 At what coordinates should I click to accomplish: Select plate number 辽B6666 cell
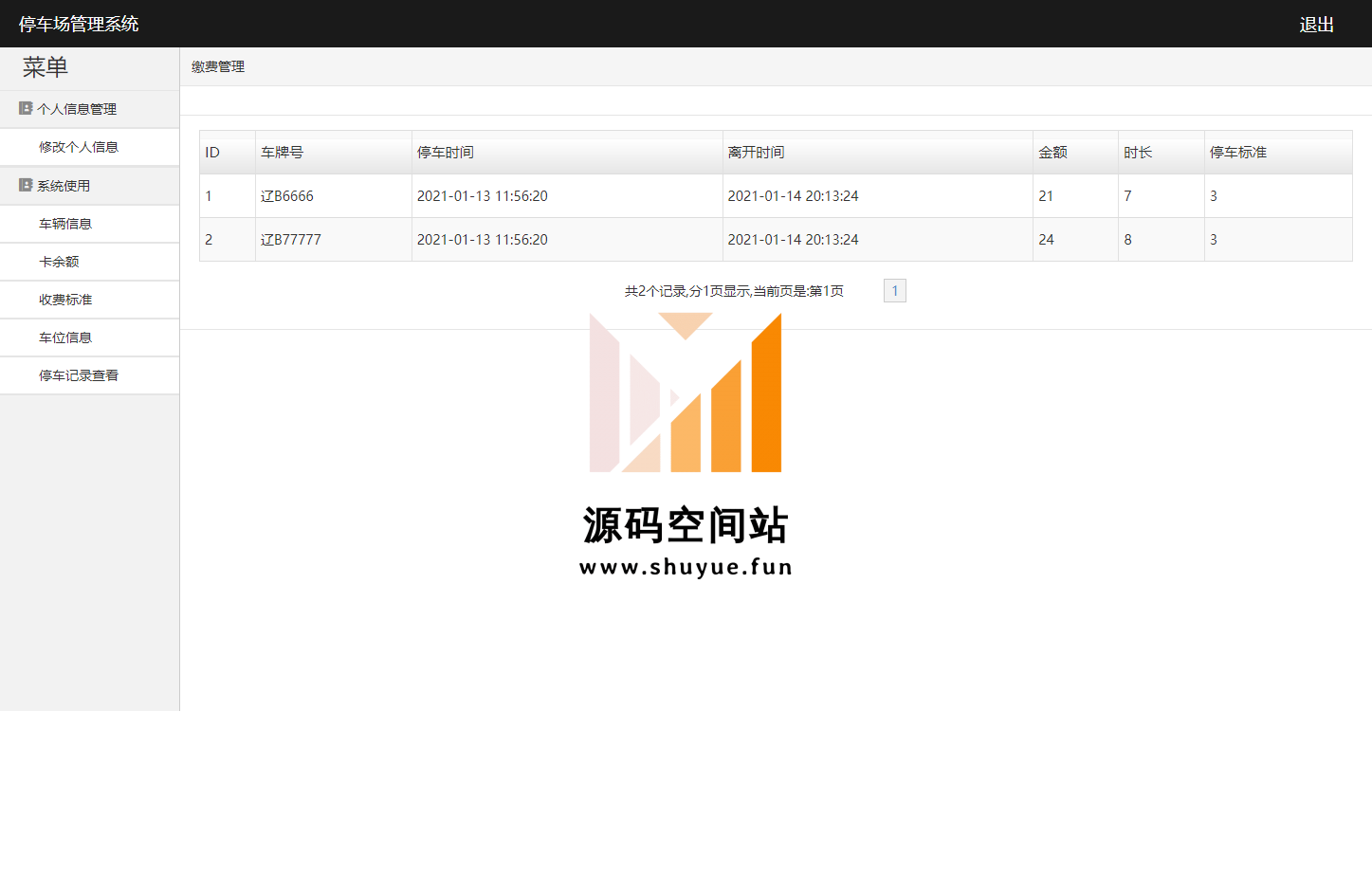334,196
